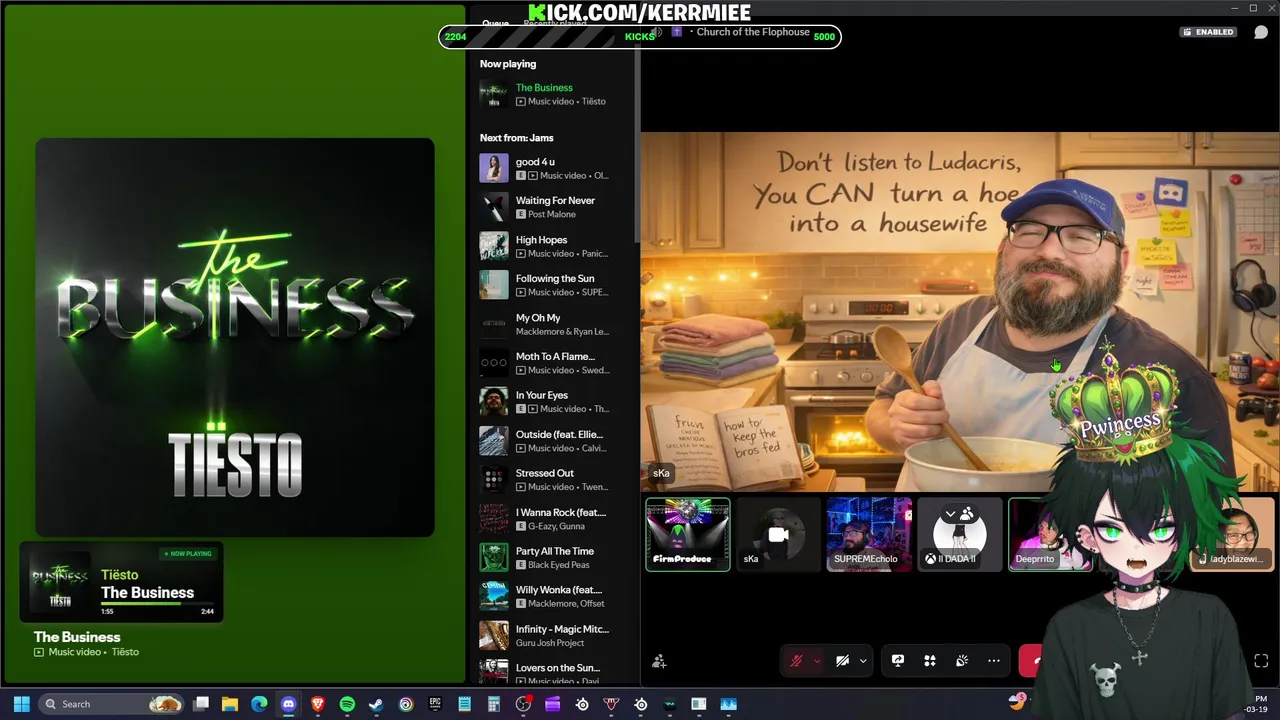Open Spotify from the taskbar
This screenshot has height=720, width=1280.
[x=347, y=704]
